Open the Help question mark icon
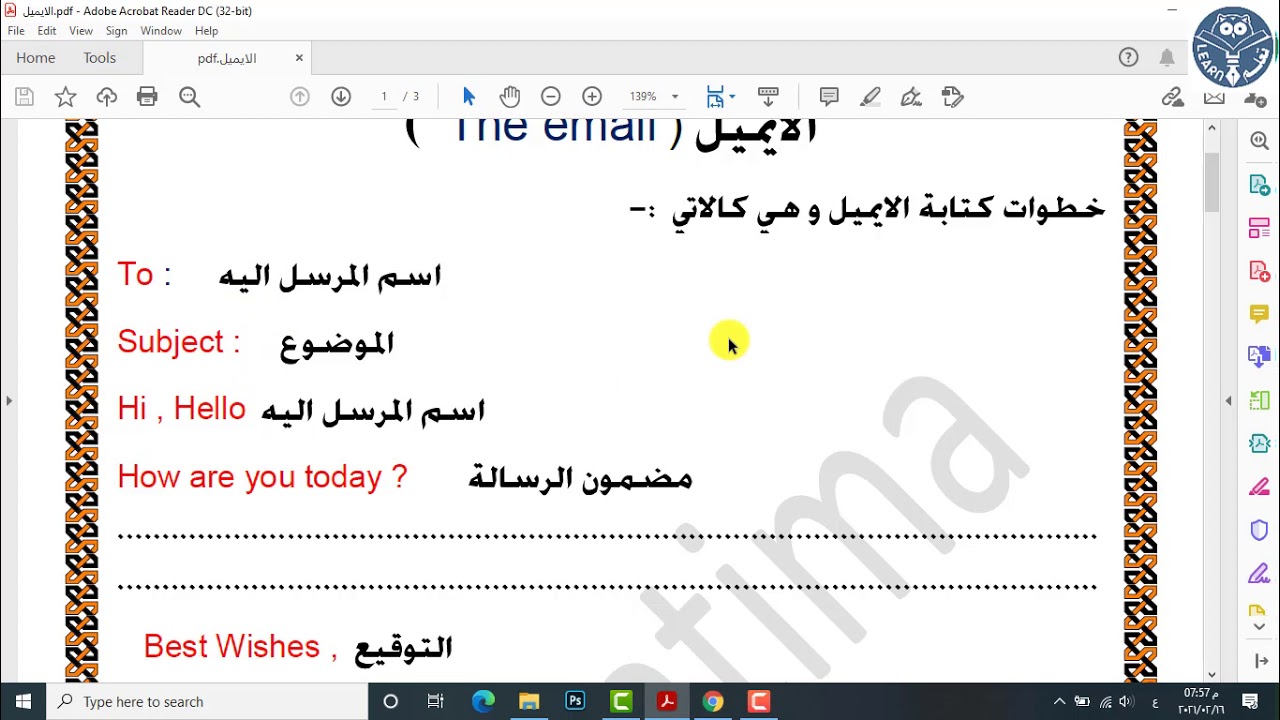Image resolution: width=1280 pixels, height=720 pixels. (1128, 58)
